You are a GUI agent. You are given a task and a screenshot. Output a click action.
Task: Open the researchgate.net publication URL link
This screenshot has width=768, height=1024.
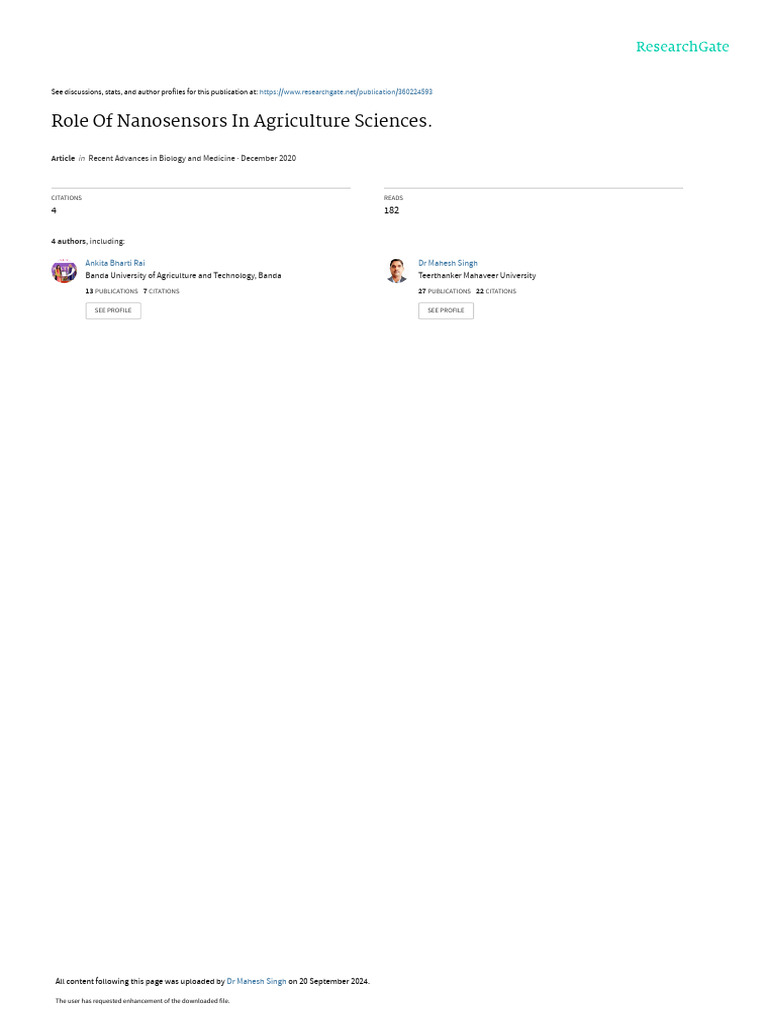pyautogui.click(x=345, y=92)
